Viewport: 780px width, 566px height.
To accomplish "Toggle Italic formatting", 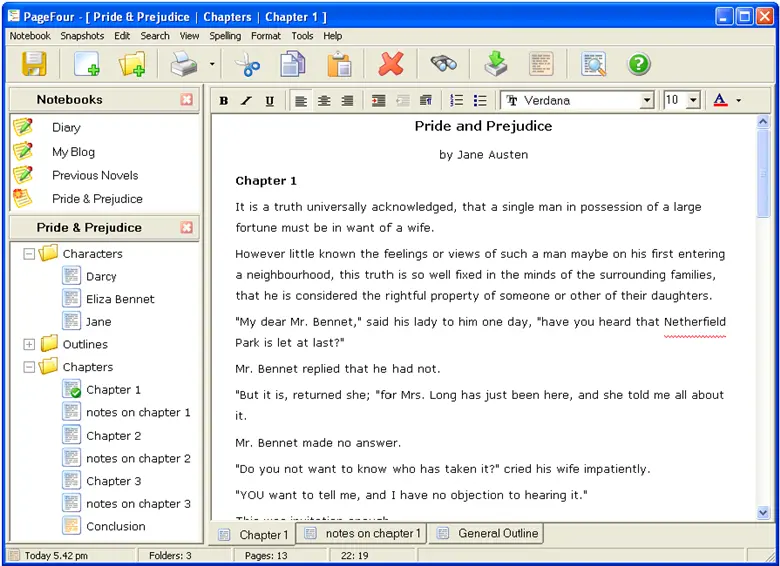I will tap(246, 101).
